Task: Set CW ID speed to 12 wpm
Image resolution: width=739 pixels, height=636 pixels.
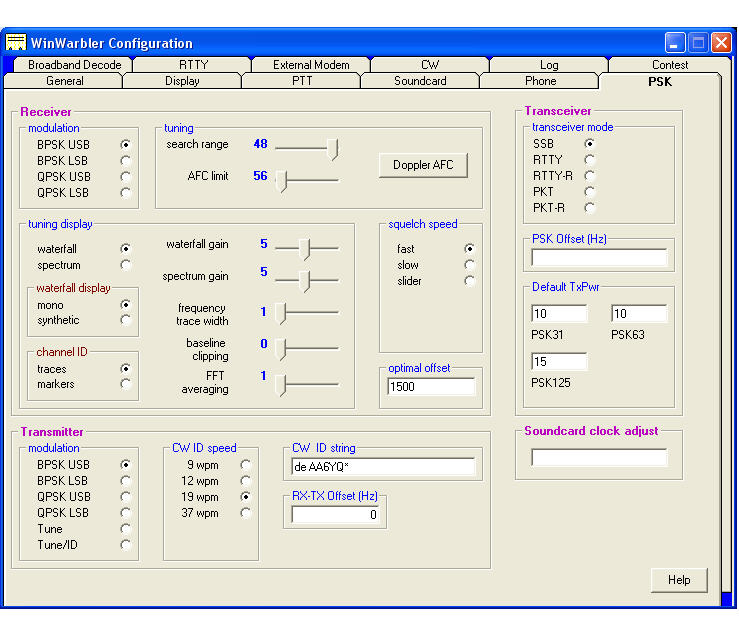Action: (245, 480)
